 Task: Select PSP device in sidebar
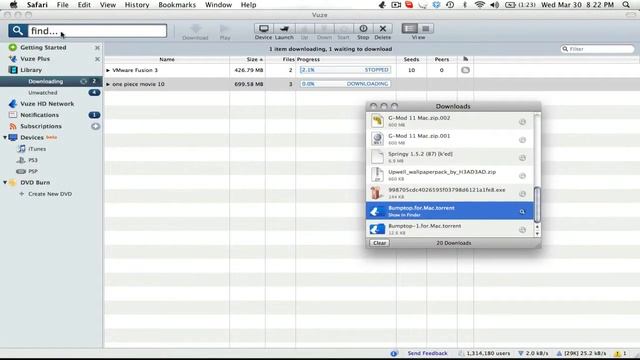point(33,171)
